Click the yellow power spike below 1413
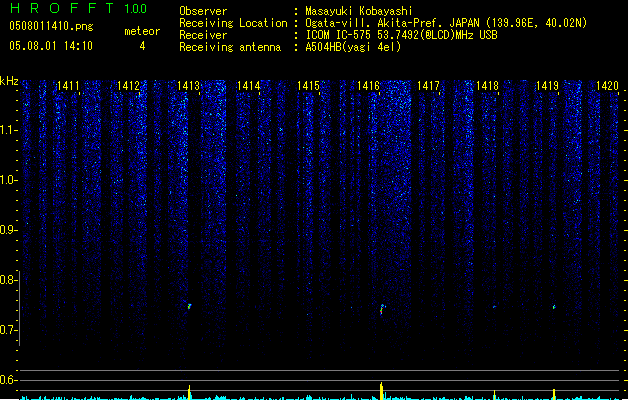Image resolution: width=629 pixels, height=400 pixels. pyautogui.click(x=189, y=392)
